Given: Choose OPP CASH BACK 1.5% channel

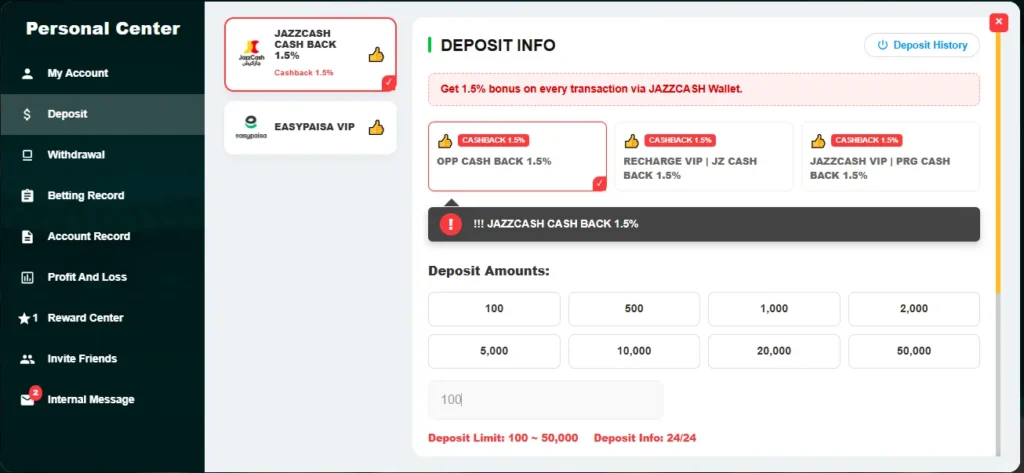Looking at the screenshot, I should [x=517, y=156].
